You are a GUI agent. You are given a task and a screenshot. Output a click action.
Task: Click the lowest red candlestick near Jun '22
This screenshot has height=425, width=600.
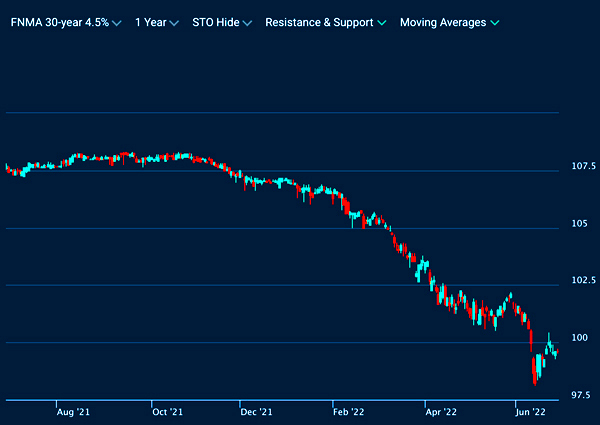tap(535, 374)
